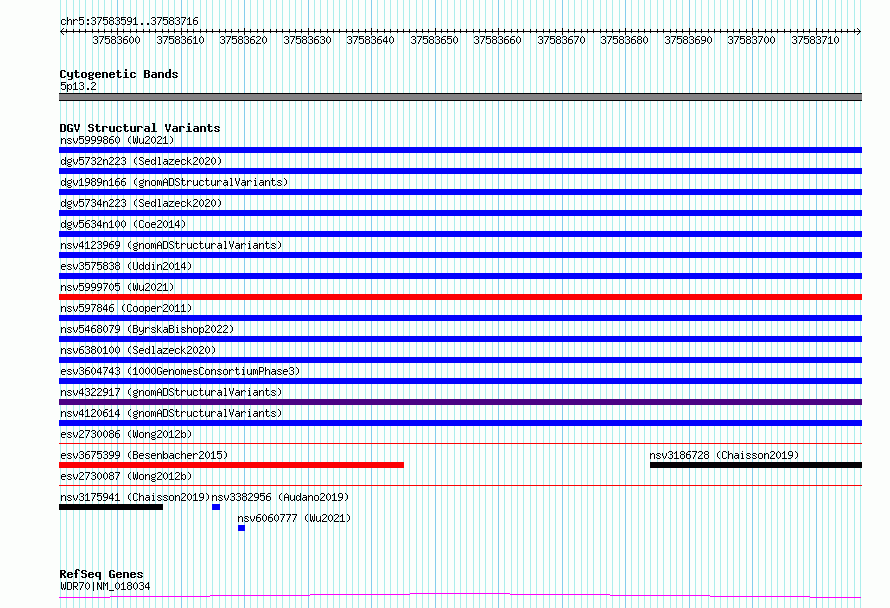Open variant esv3675399 (Besenbacher2015)
890x608 pixels.
[144, 455]
